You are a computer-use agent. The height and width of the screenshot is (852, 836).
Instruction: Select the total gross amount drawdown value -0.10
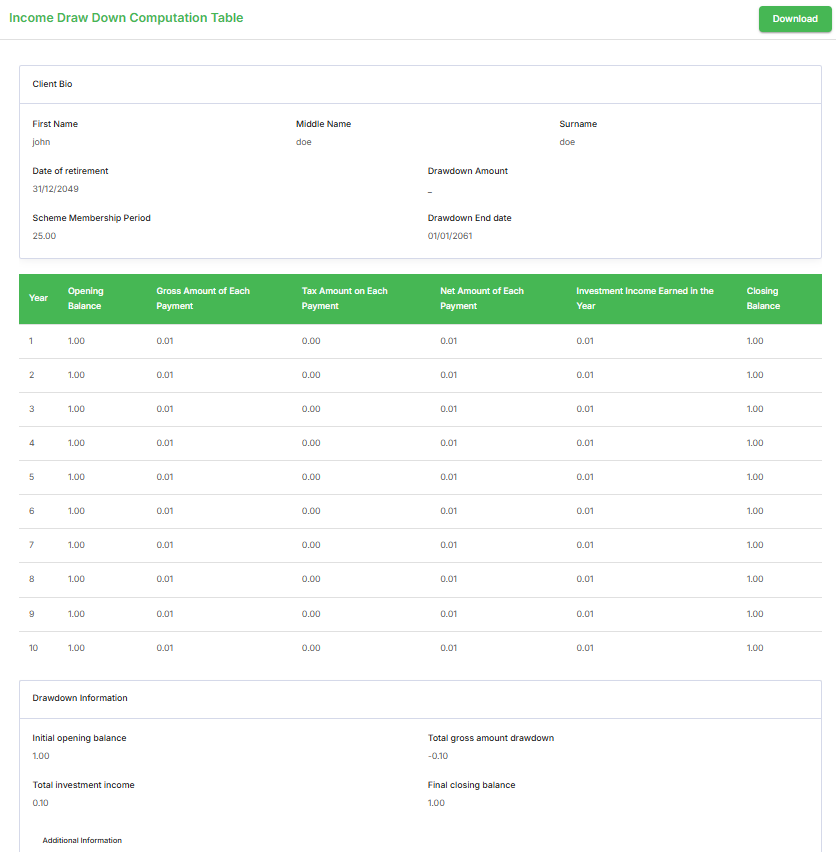[438, 756]
